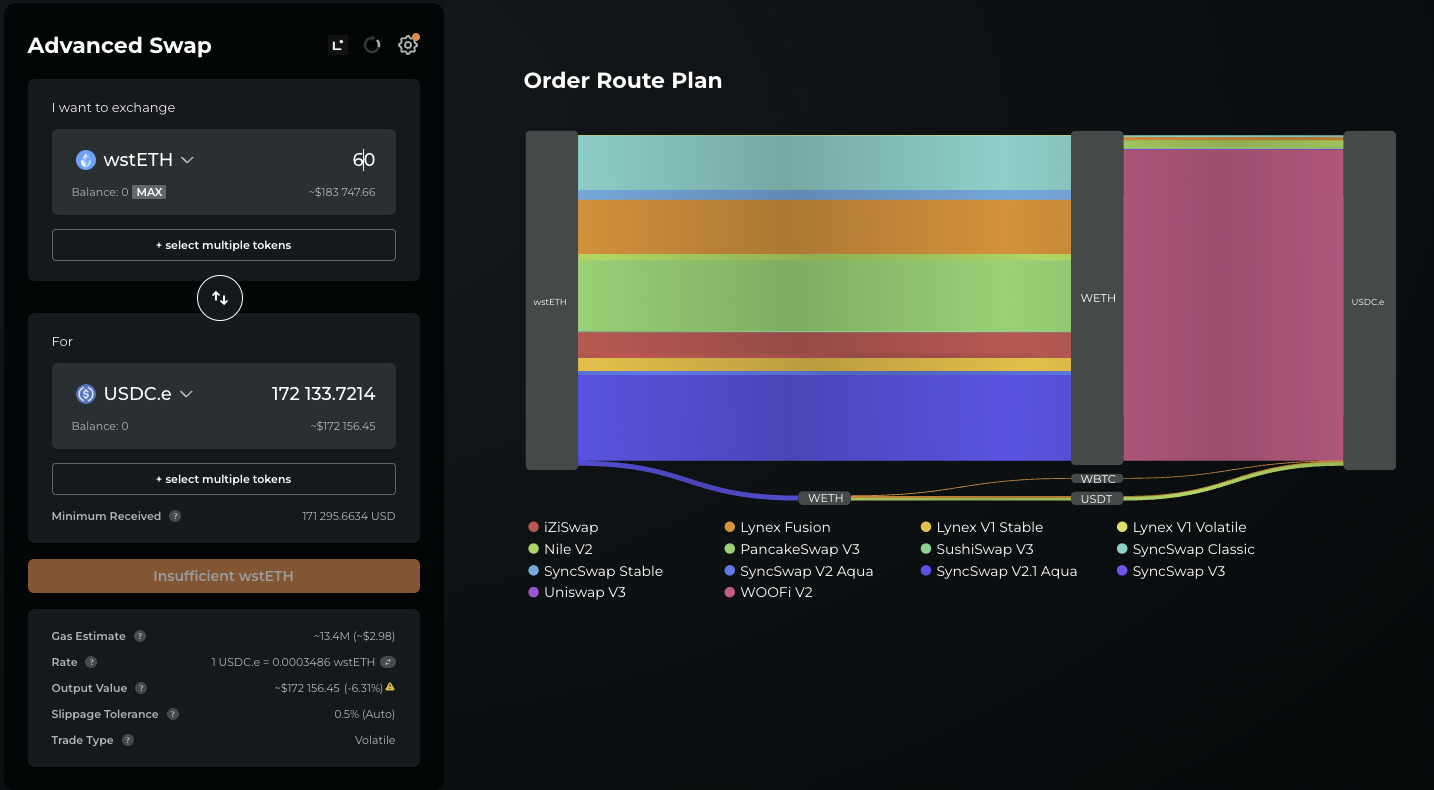Click the MAX balance button
Image resolution: width=1434 pixels, height=790 pixels.
click(149, 192)
